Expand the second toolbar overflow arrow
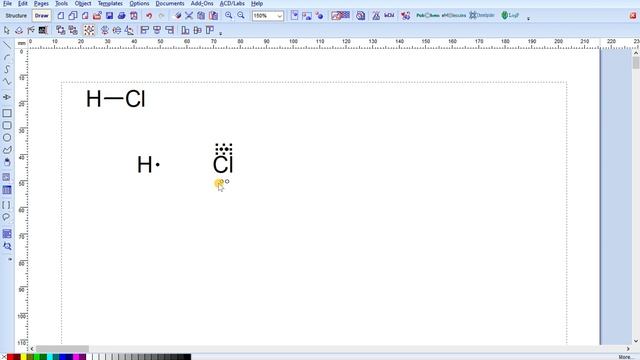The image size is (640, 360). pos(221,33)
